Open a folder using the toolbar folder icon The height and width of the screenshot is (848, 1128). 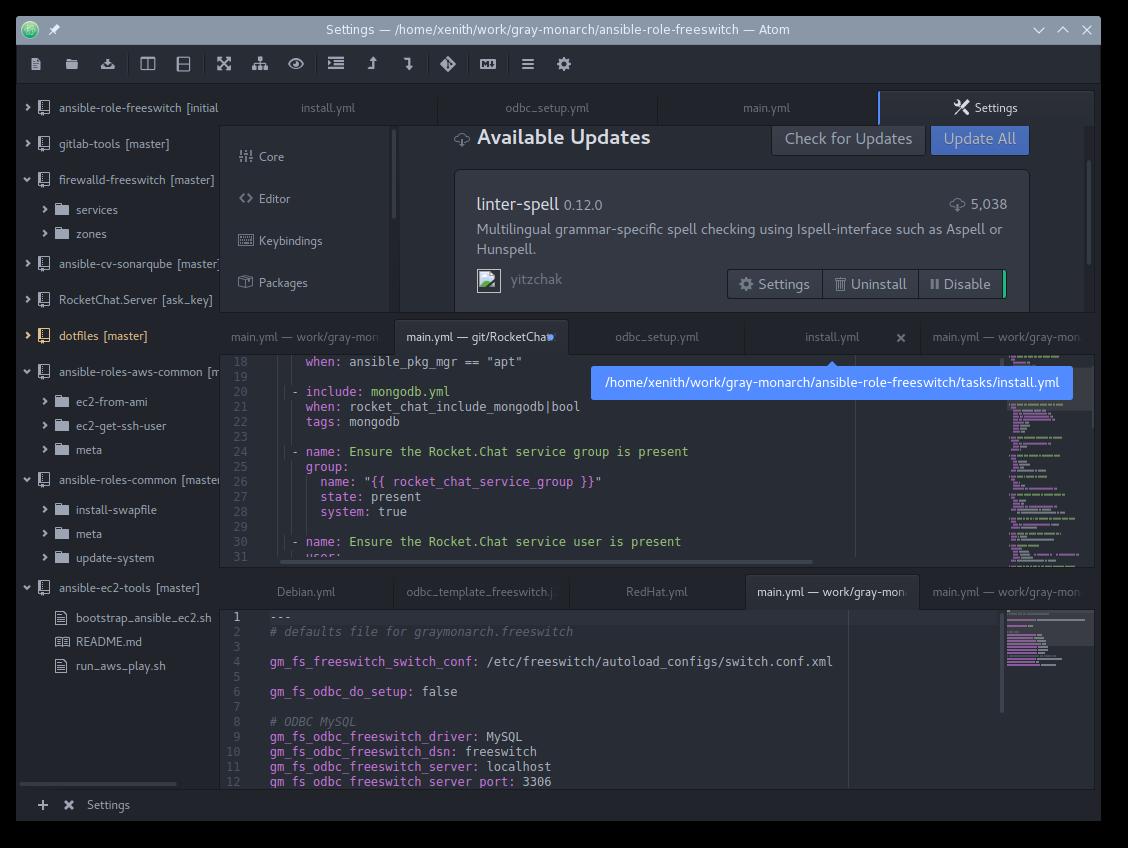[x=72, y=64]
